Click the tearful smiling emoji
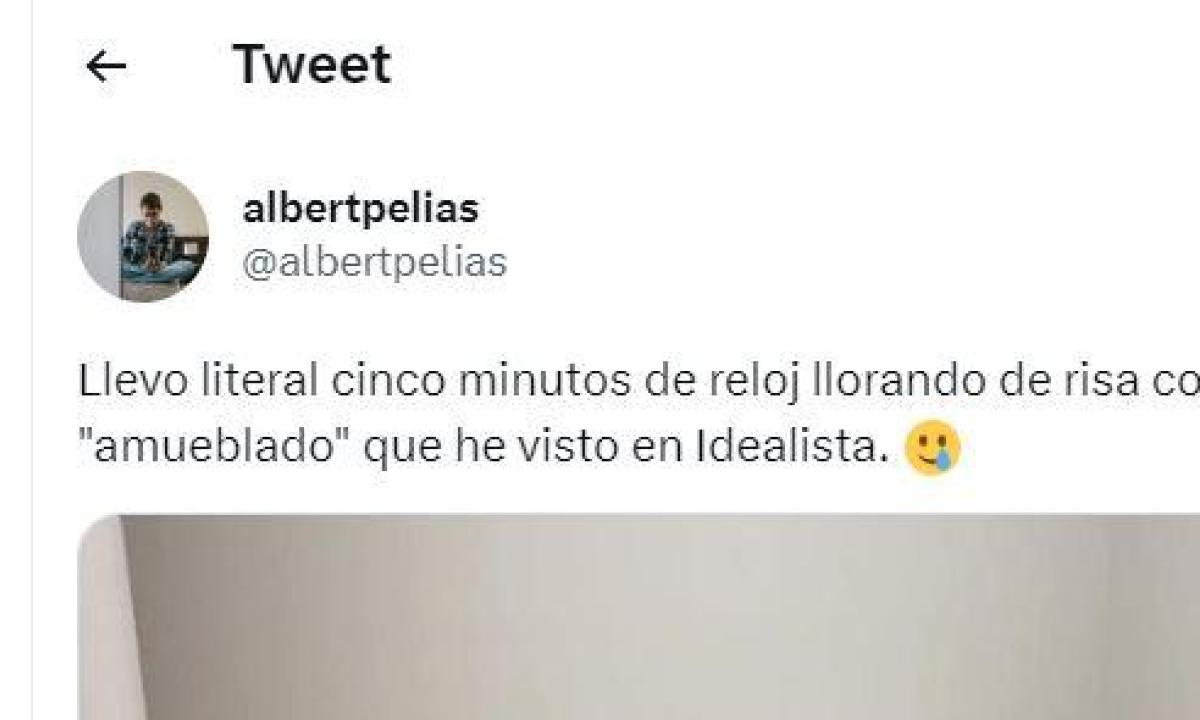This screenshot has height=720, width=1200. pos(932,448)
